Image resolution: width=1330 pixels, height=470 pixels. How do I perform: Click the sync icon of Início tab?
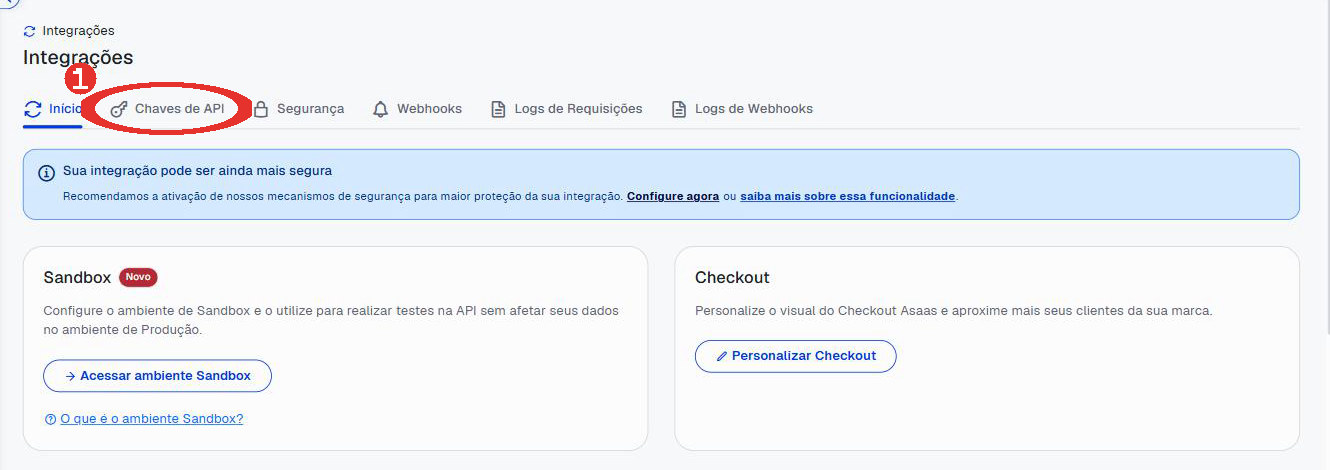click(x=32, y=109)
